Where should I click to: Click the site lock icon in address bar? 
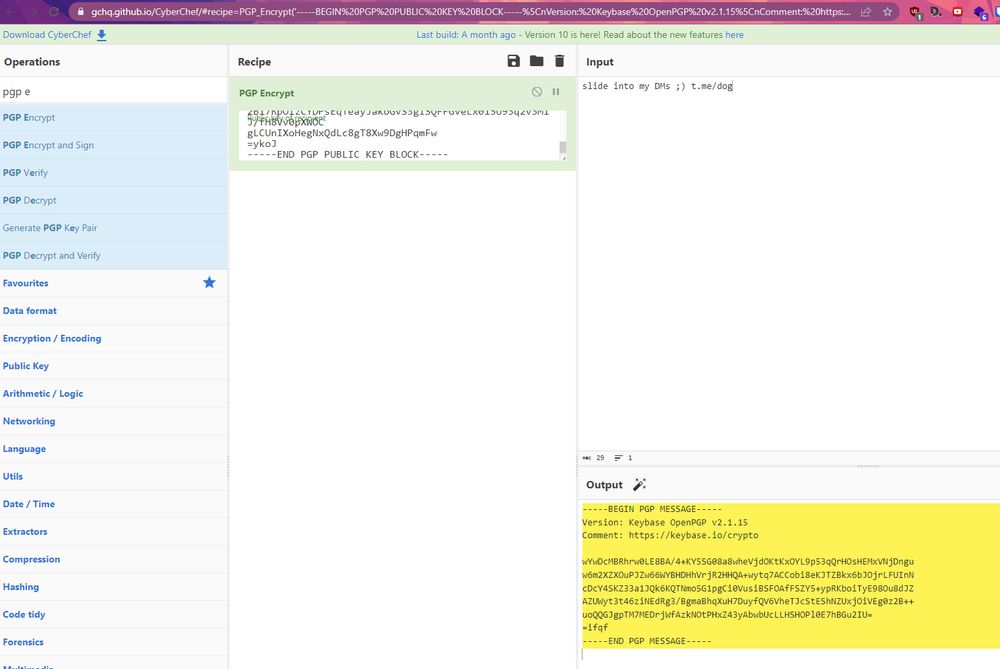pos(80,11)
